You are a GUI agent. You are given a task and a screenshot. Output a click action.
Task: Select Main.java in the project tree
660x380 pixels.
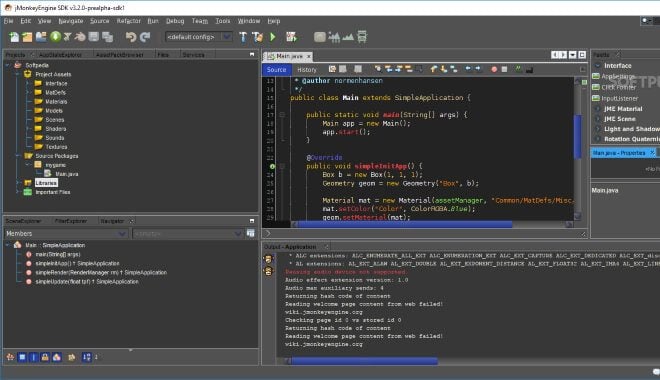point(67,174)
